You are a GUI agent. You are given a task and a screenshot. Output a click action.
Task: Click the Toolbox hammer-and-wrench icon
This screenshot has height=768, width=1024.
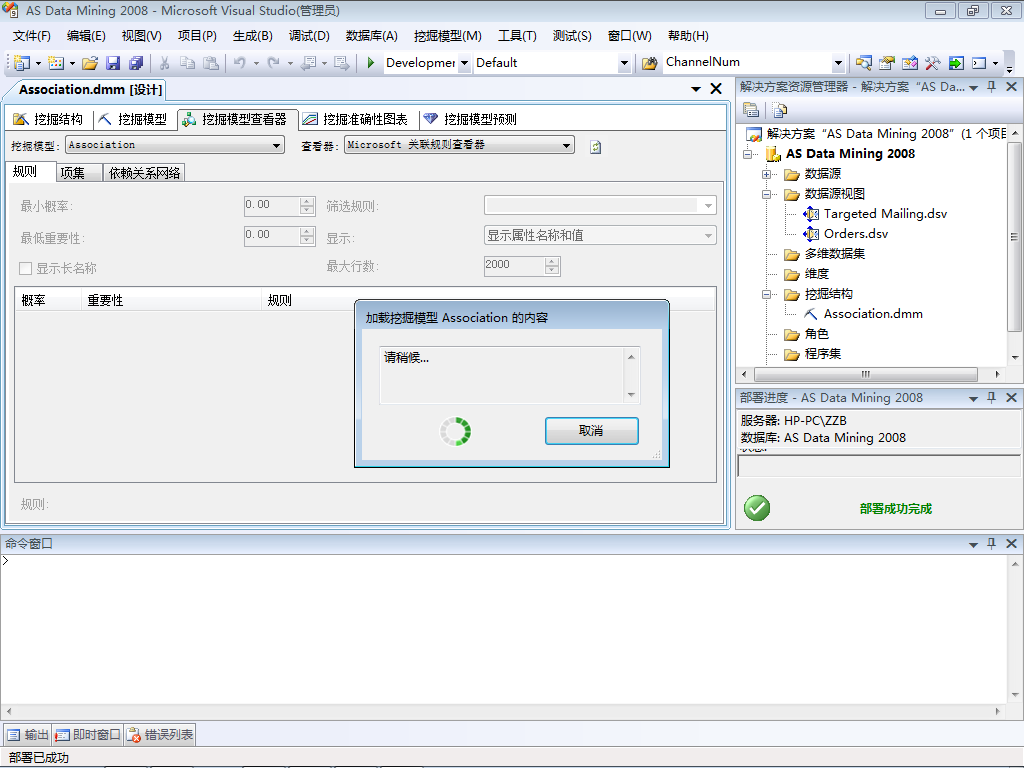[x=933, y=63]
